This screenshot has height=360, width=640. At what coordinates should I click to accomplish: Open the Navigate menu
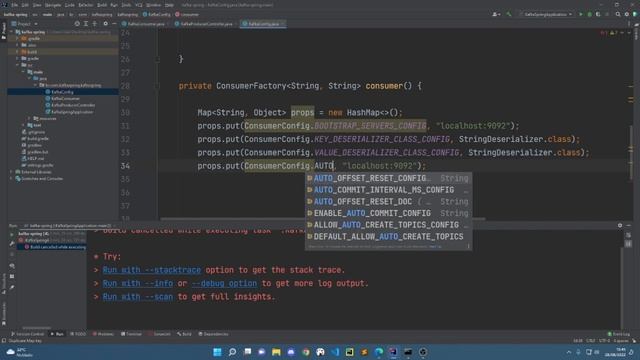[x=53, y=5]
